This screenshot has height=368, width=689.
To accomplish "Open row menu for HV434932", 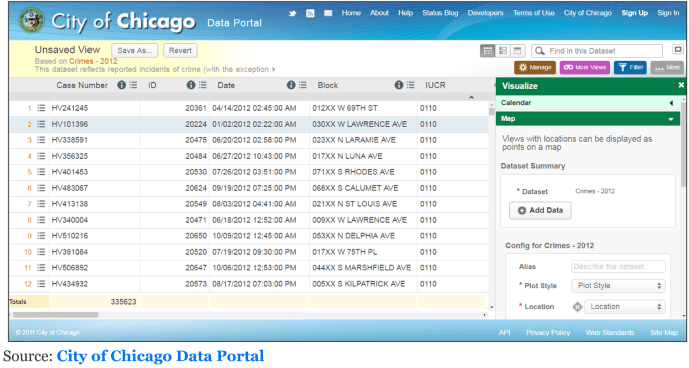I will pyautogui.click(x=41, y=284).
